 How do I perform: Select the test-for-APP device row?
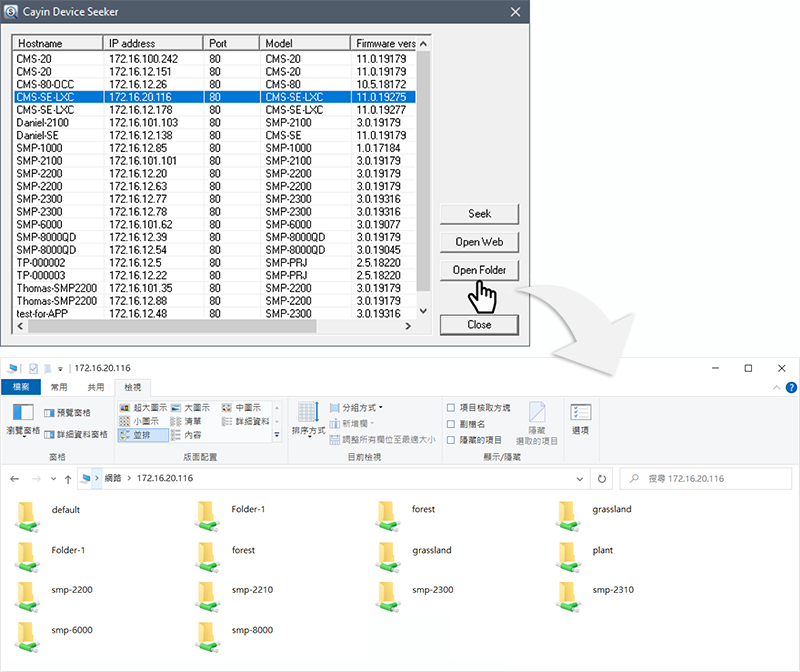[215, 314]
